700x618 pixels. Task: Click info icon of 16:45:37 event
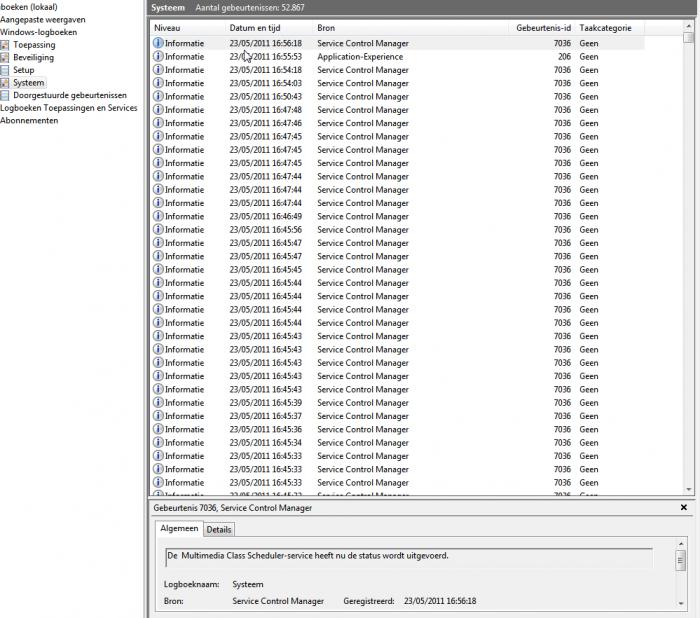click(158, 416)
